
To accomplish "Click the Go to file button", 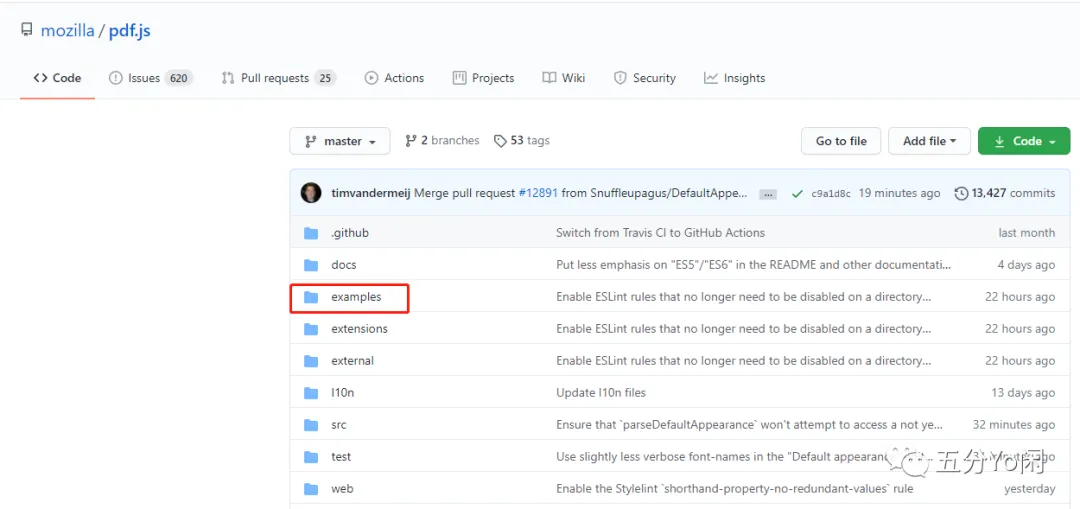I will 841,141.
